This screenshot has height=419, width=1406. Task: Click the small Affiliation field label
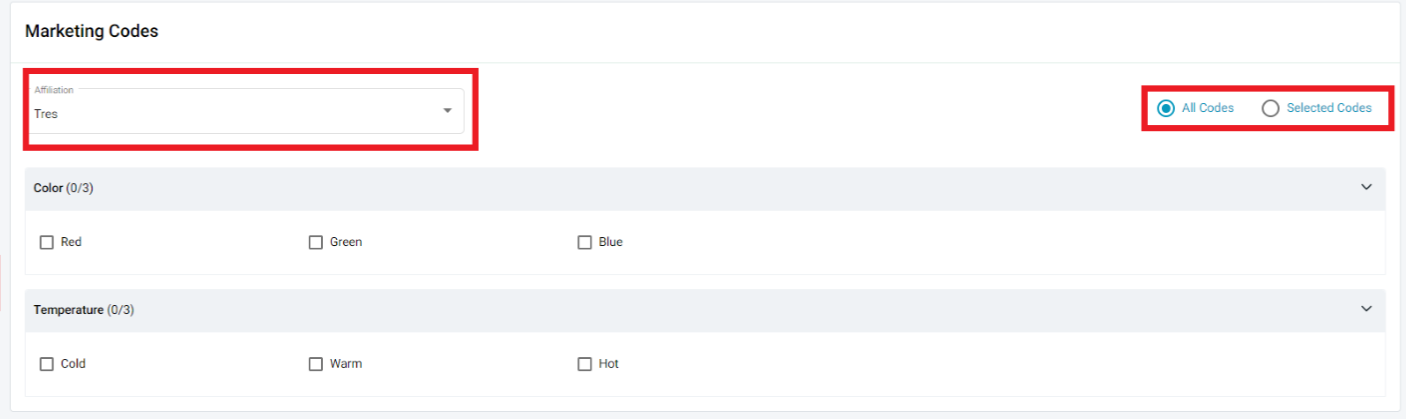[54, 90]
